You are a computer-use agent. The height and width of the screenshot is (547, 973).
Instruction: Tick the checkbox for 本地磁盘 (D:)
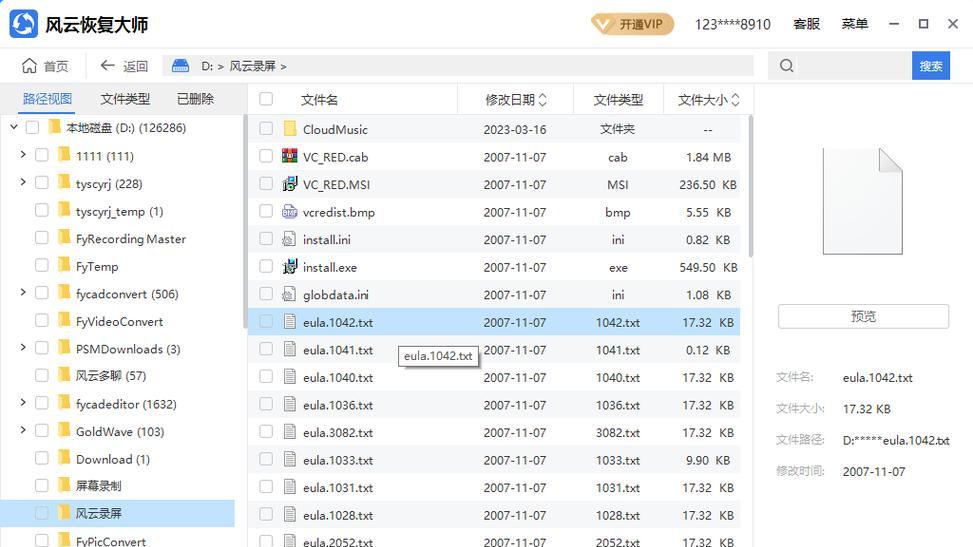[x=32, y=128]
